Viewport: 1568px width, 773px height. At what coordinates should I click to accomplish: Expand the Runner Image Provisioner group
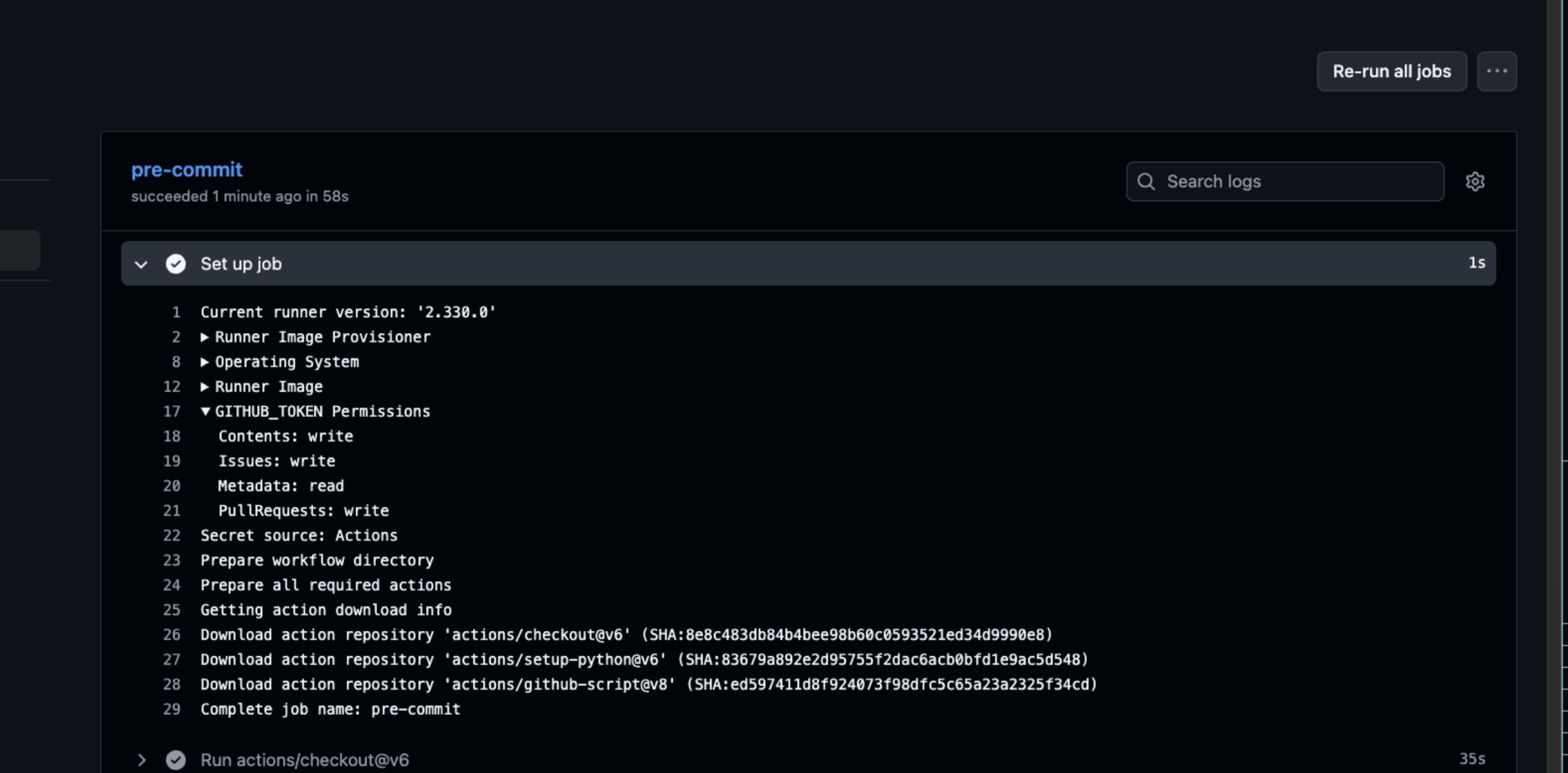coord(205,337)
